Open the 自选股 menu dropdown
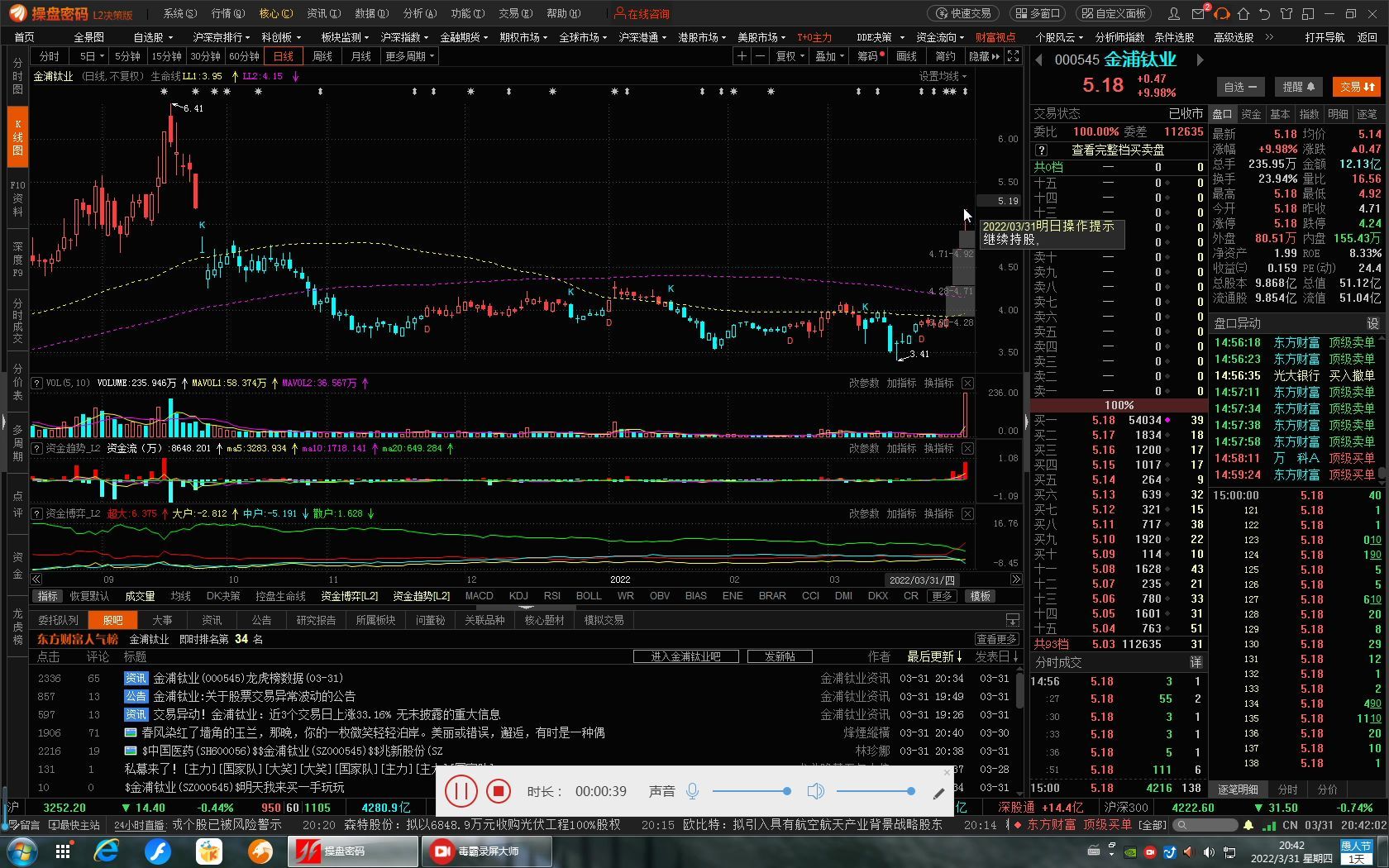This screenshot has height=868, width=1389. pos(154,37)
